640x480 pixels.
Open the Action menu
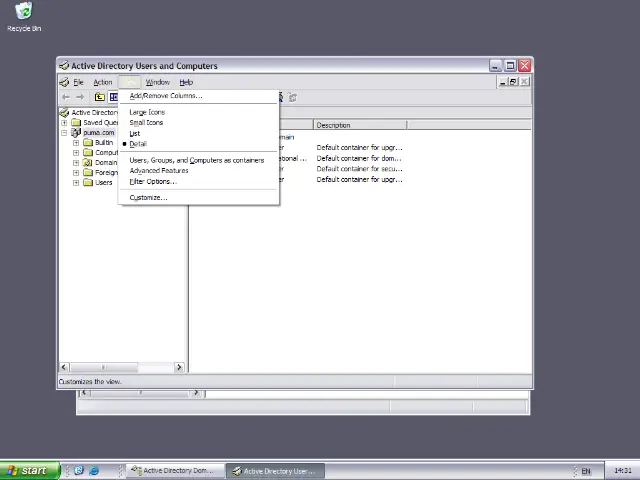[x=103, y=82]
